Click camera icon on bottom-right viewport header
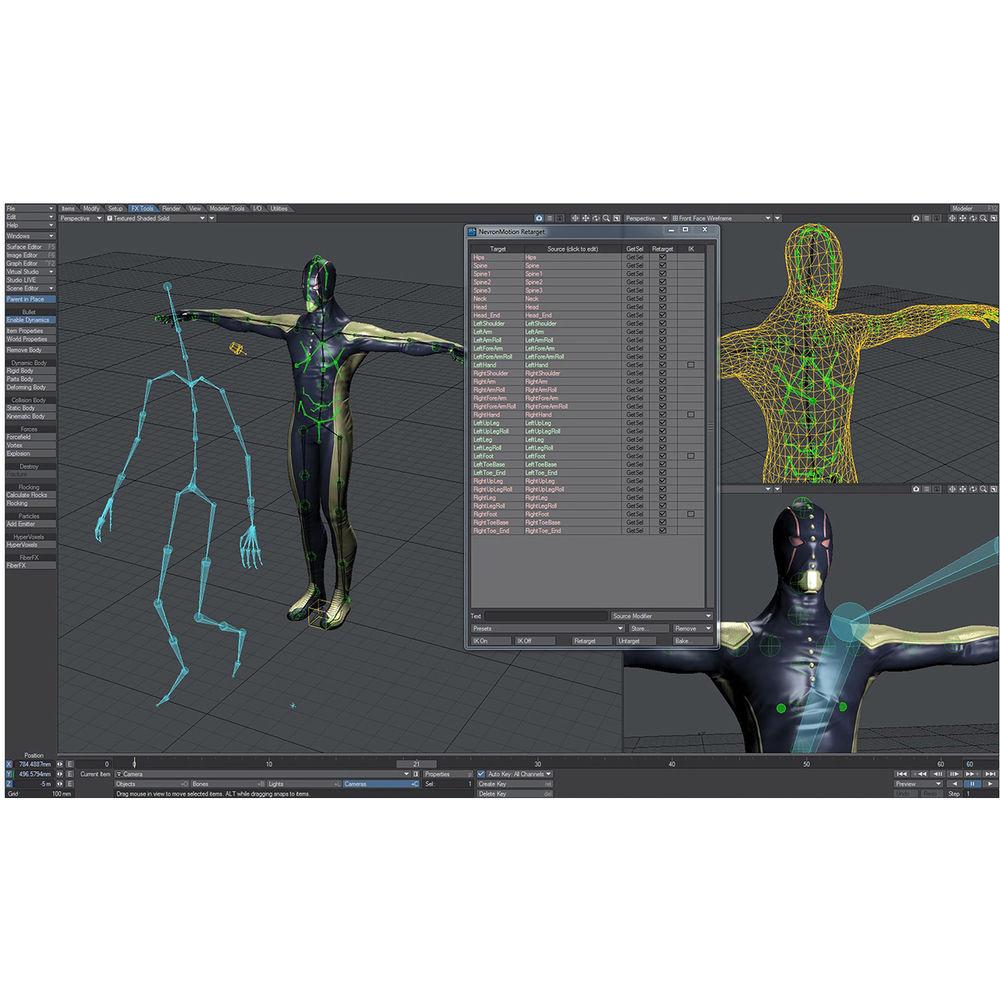The image size is (1000, 1000). pyautogui.click(x=916, y=488)
